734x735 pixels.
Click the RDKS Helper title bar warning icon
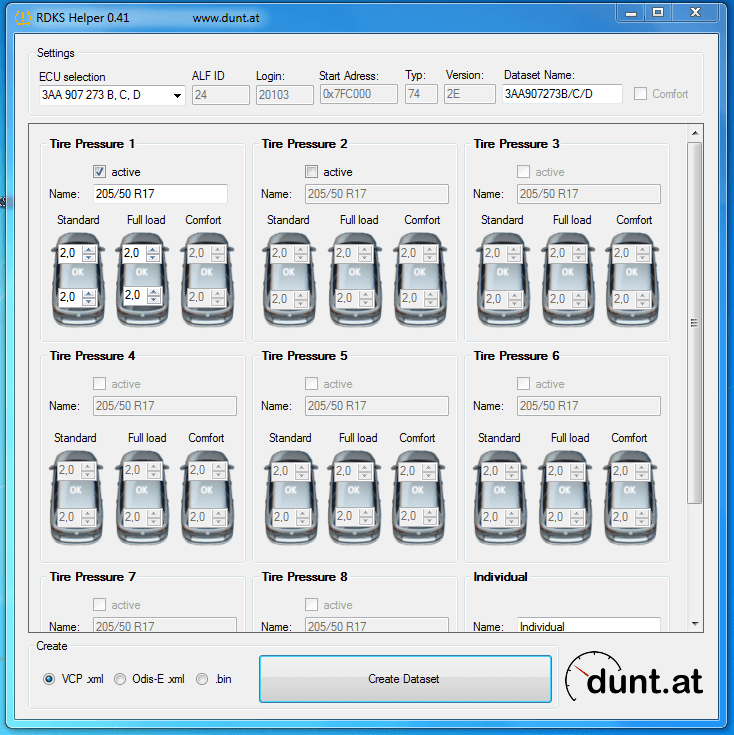click(x=22, y=18)
